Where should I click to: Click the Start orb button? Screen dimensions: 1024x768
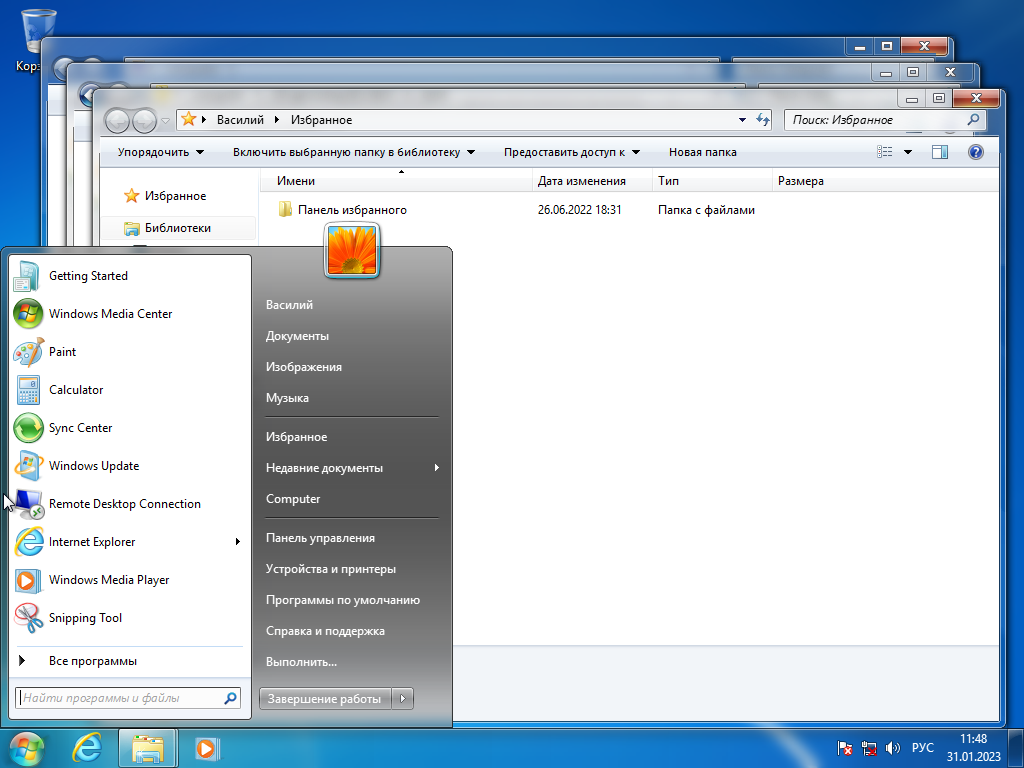click(27, 748)
